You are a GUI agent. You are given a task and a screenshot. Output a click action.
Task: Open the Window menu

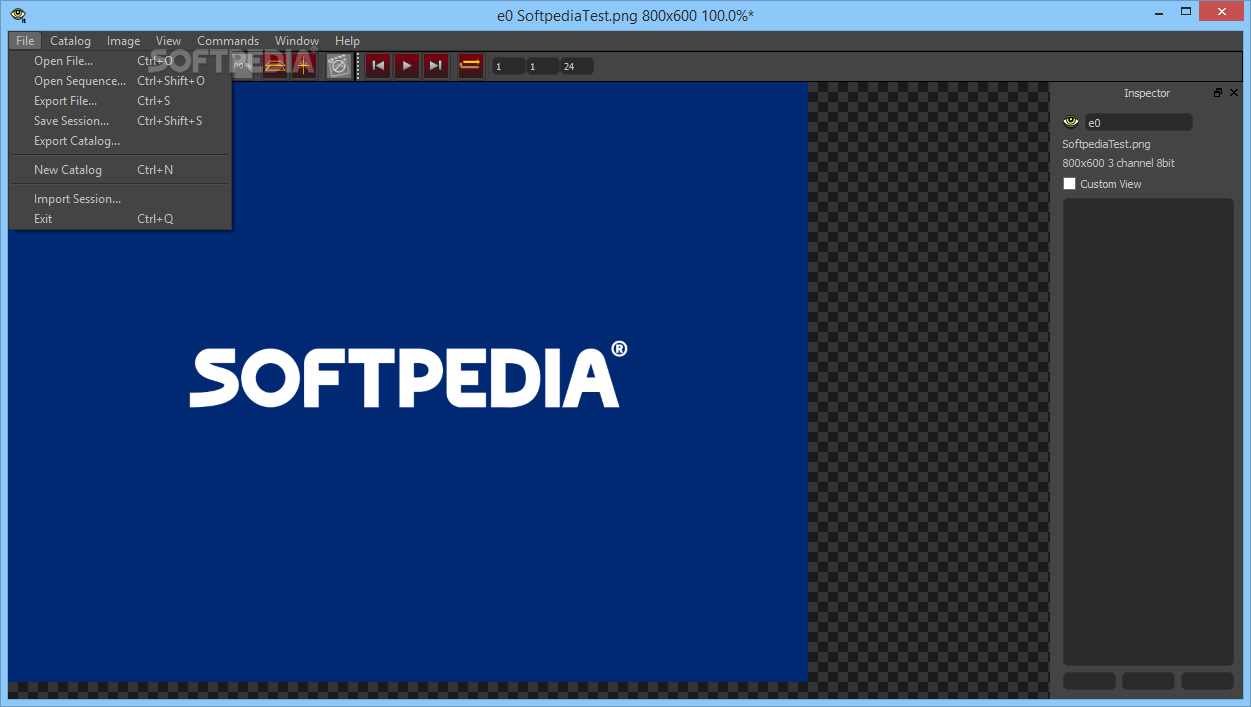pos(297,41)
